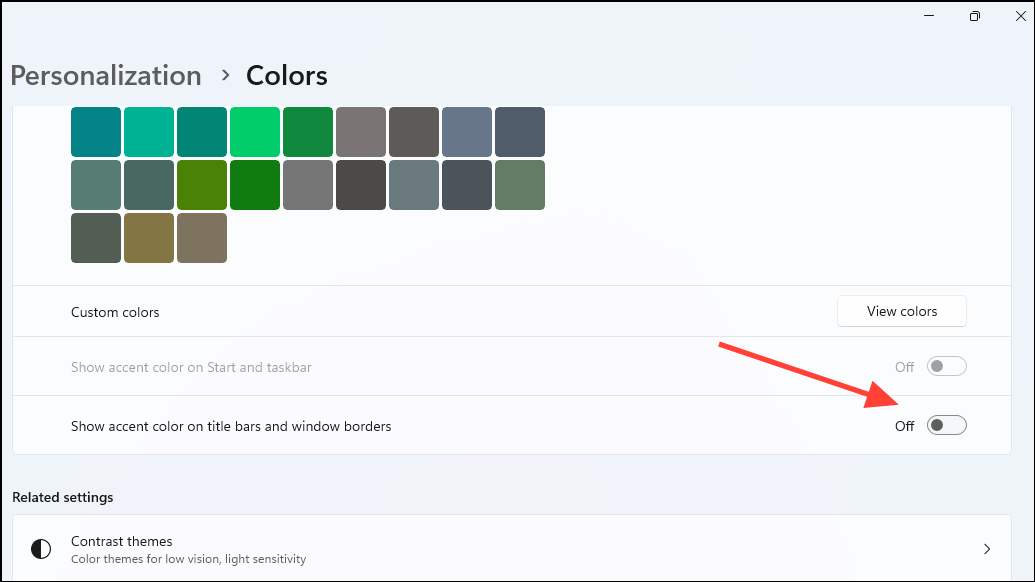Pick the khaki gold swatch in bottom row

(x=149, y=238)
